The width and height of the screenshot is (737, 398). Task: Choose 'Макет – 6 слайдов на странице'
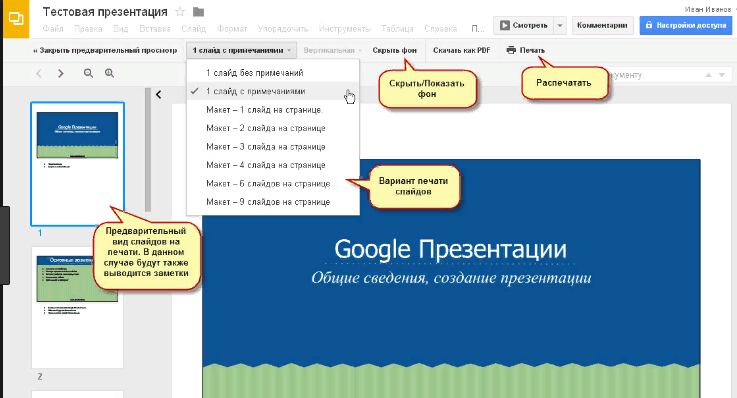pos(273,183)
